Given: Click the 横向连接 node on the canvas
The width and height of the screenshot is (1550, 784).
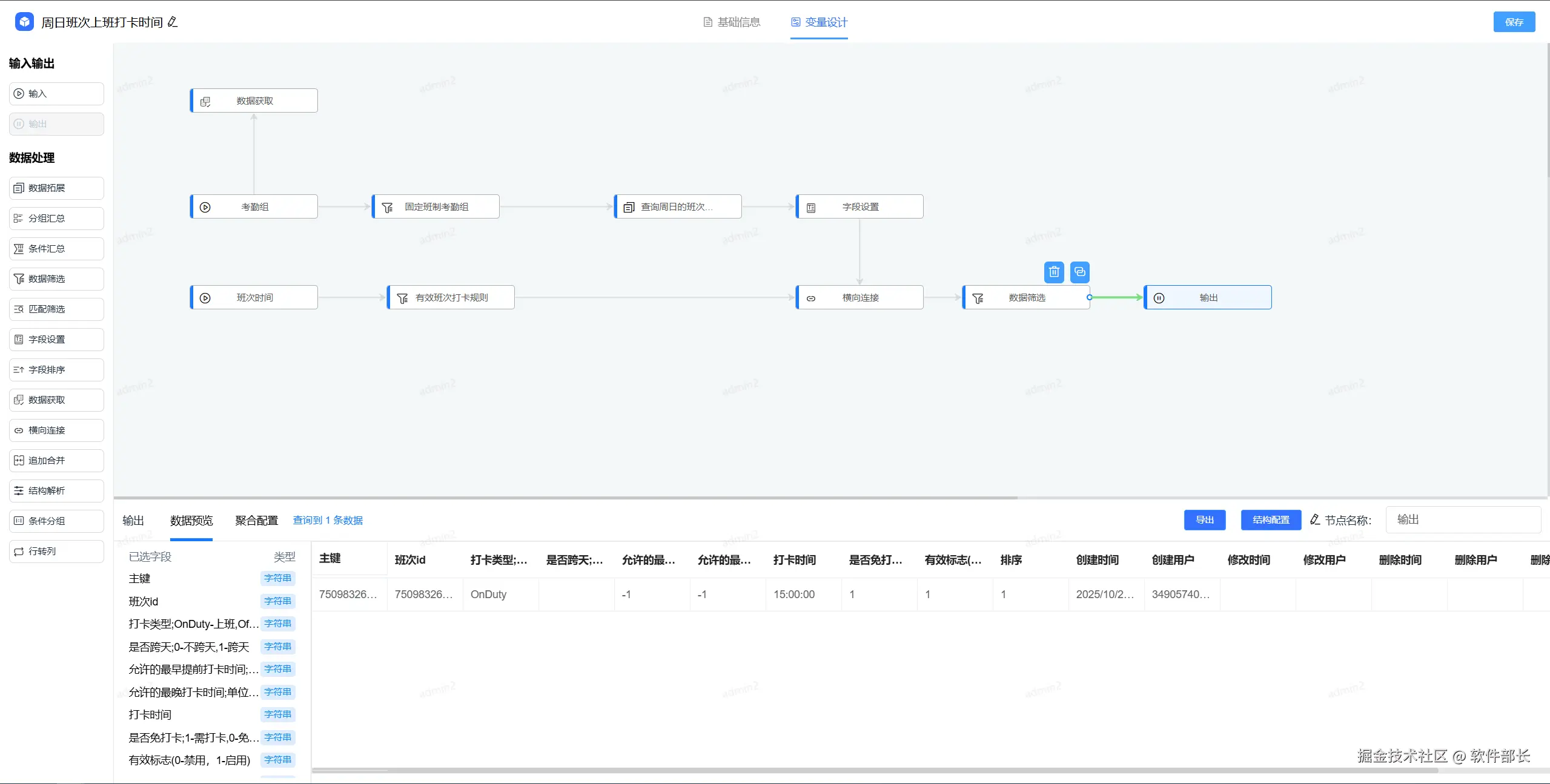Looking at the screenshot, I should coord(859,298).
